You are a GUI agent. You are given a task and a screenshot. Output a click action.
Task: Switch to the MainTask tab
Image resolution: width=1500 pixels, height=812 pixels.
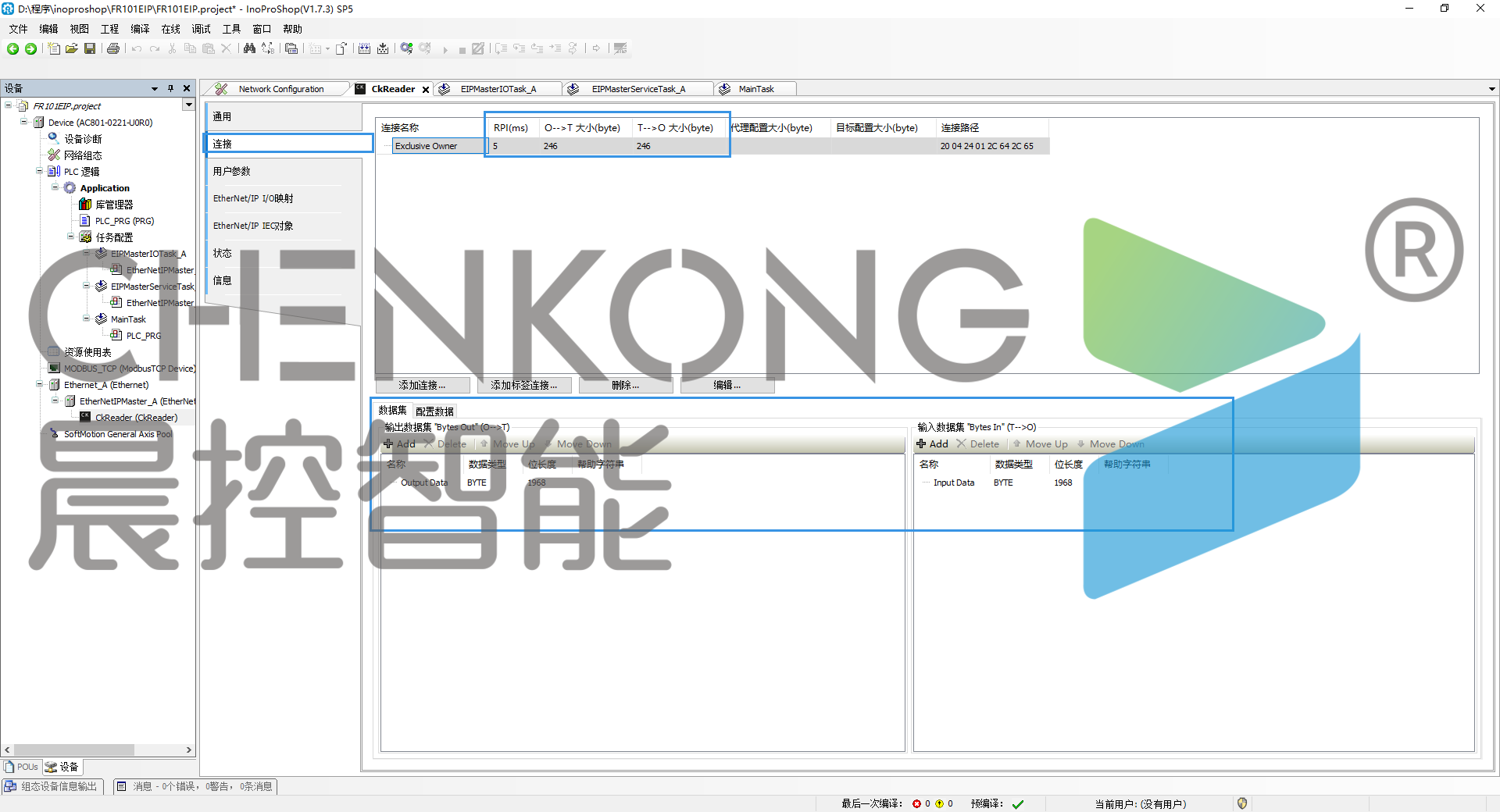pyautogui.click(x=755, y=89)
